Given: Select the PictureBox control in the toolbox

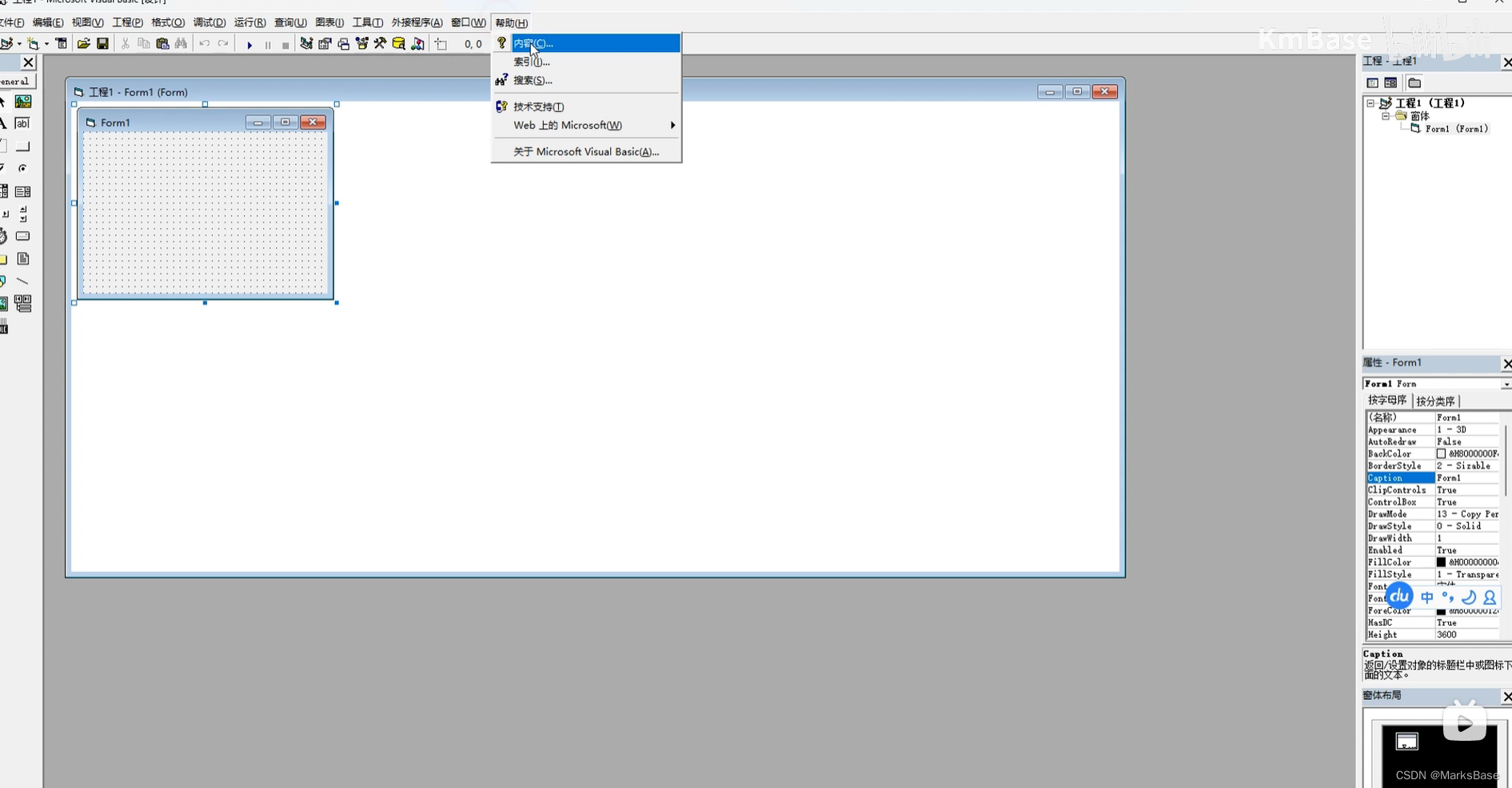Looking at the screenshot, I should tap(23, 102).
